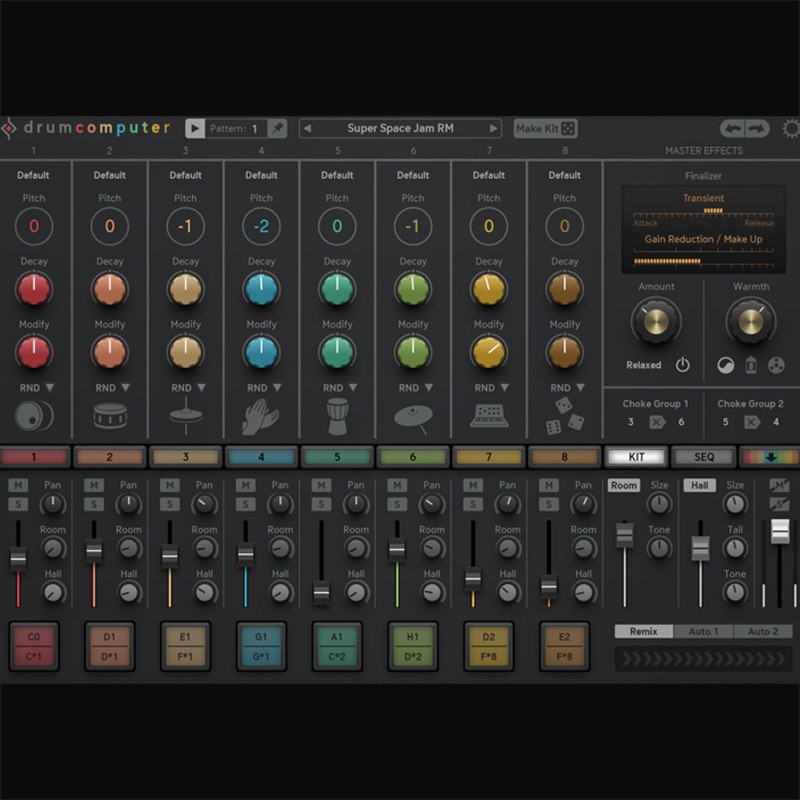Trigger the G1 drum pad
The image size is (800, 800).
(261, 646)
